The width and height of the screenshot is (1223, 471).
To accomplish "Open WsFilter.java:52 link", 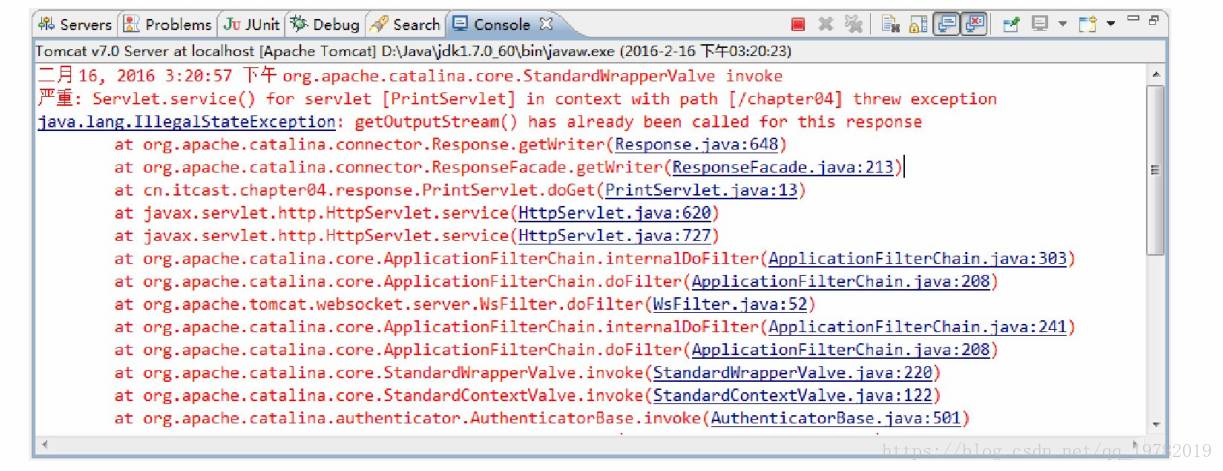I will [729, 304].
